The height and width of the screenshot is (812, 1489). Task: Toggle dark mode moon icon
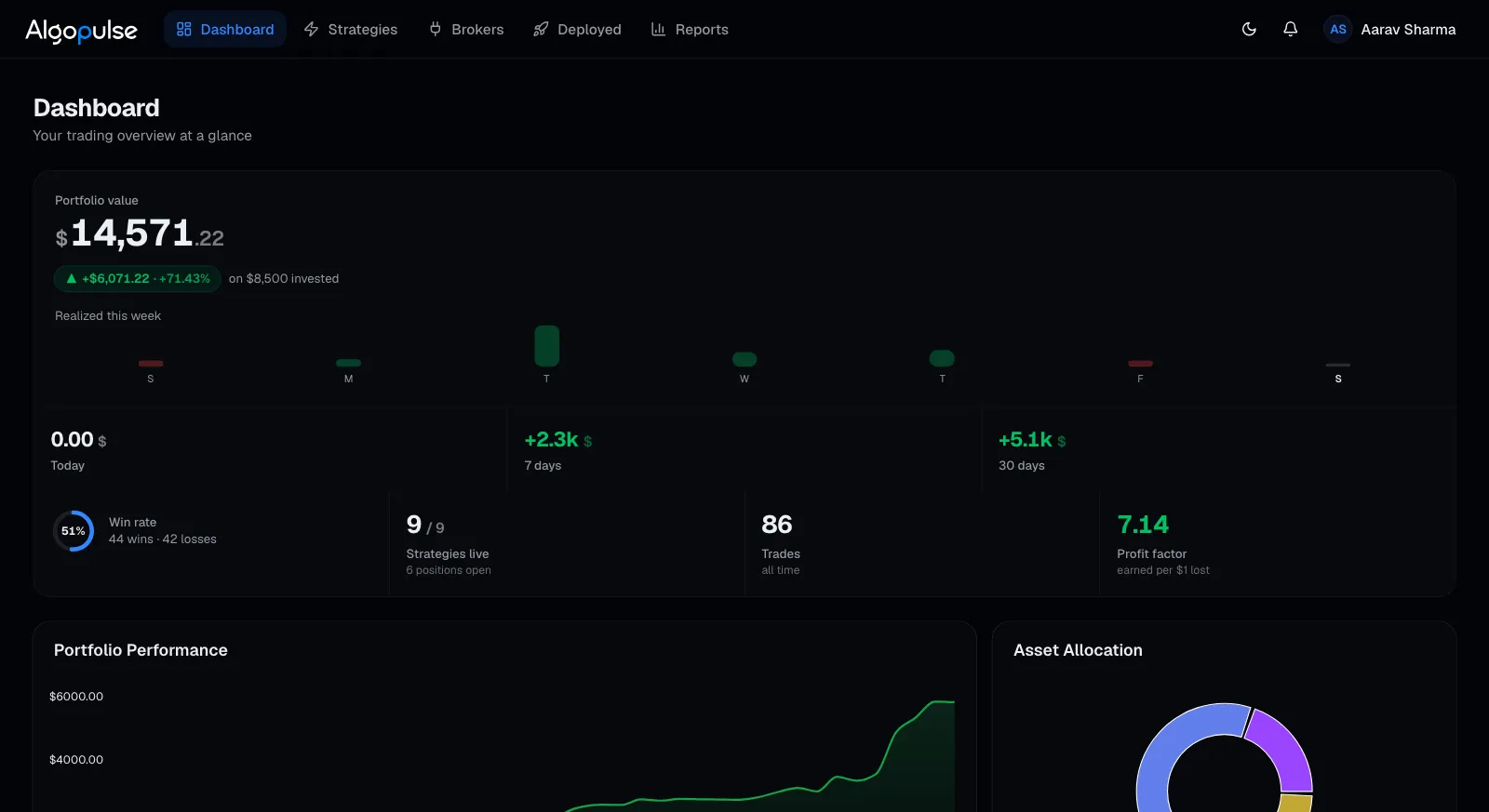[1249, 29]
